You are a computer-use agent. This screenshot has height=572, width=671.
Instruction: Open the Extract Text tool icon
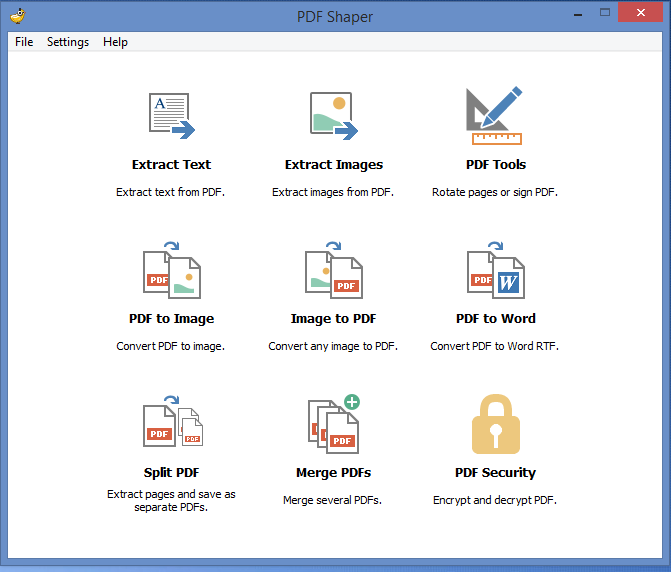point(172,116)
